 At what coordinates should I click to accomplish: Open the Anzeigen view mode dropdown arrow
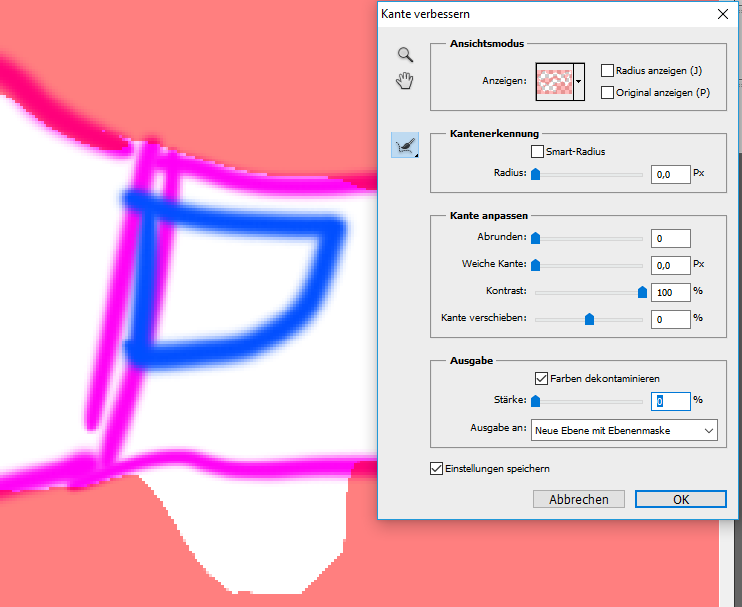(x=579, y=81)
